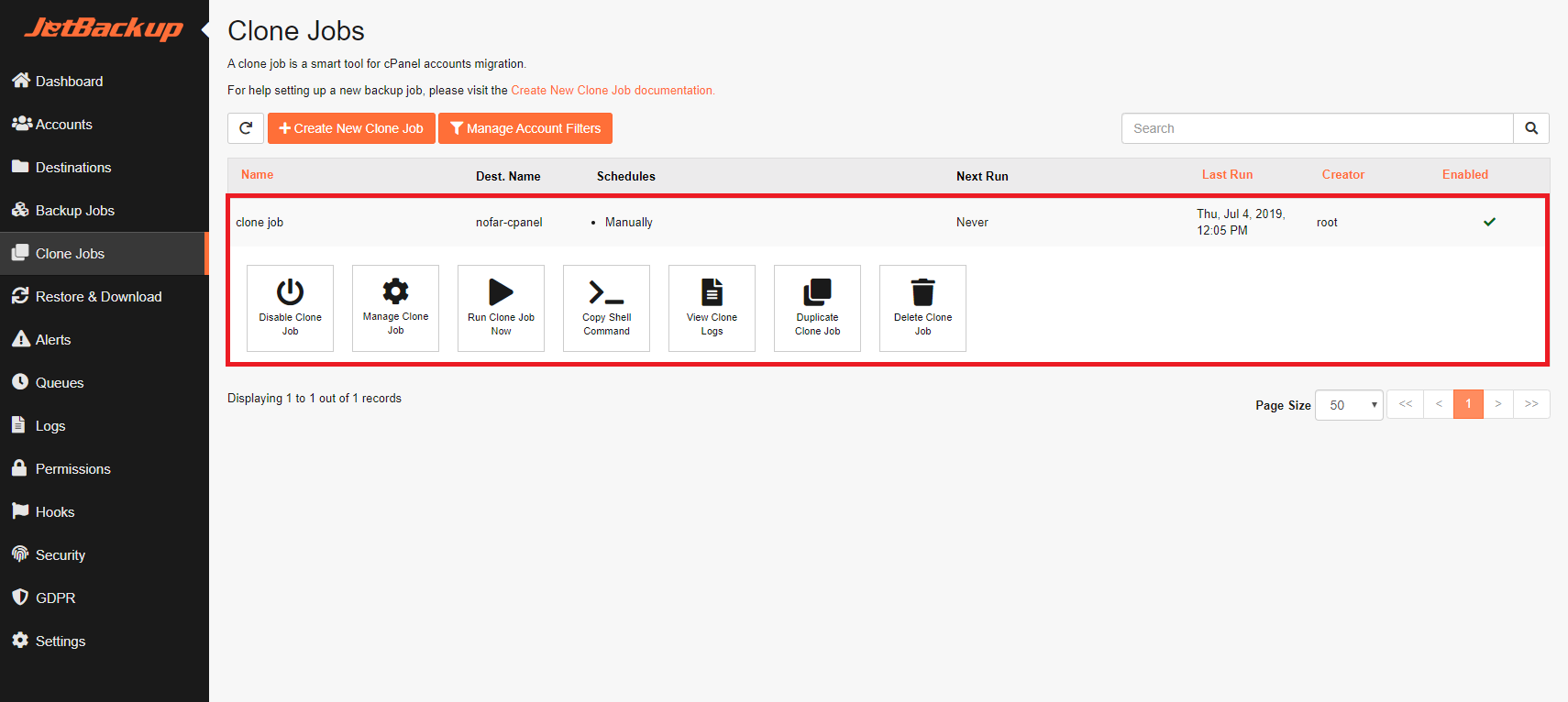
Task: Click the Hooks flag icon
Action: coord(20,510)
